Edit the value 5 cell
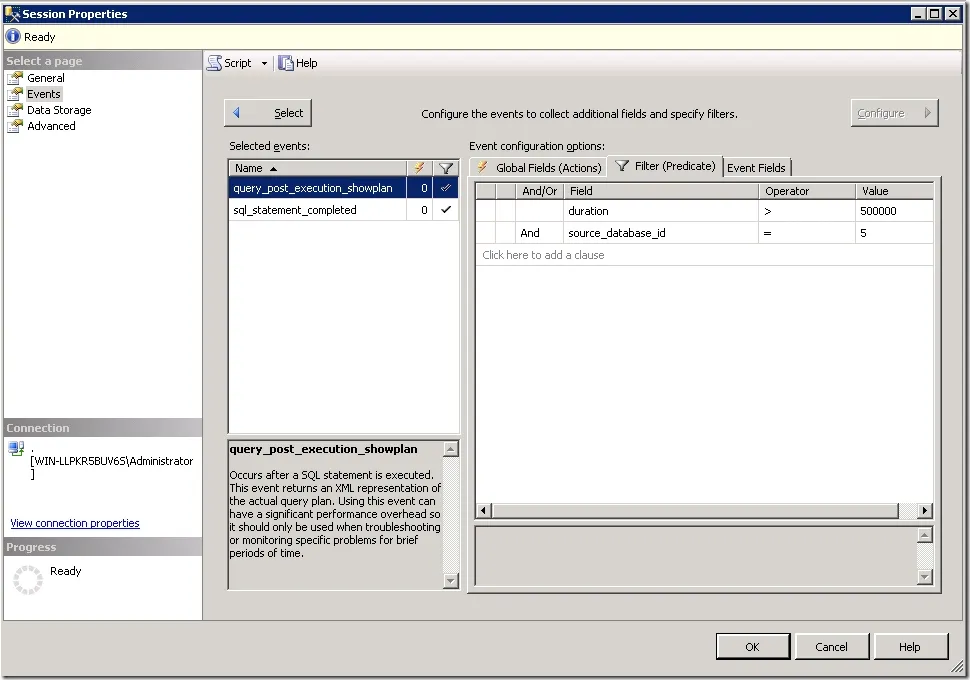 [895, 233]
